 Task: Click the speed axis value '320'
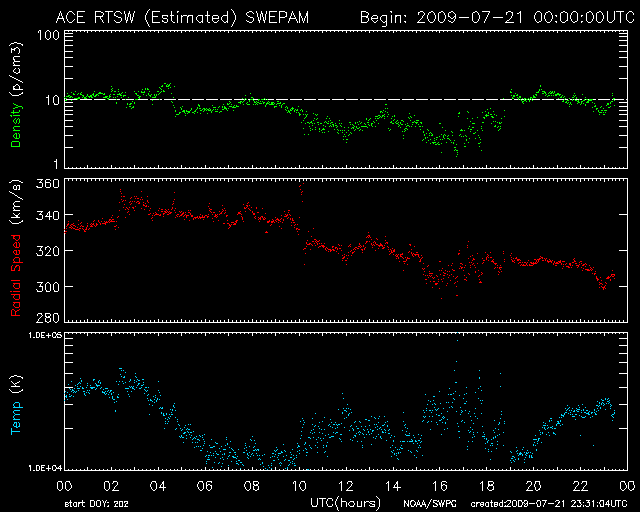[48, 251]
